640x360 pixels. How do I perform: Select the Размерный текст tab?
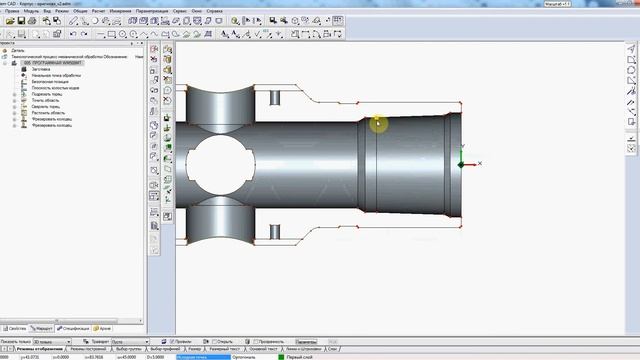coord(224,349)
